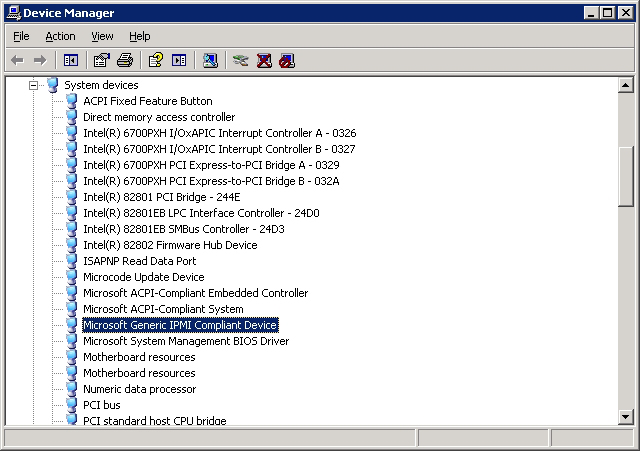Toggle the Show/Hide Action Pane toolbar icon
Viewport: 640px width, 451px height.
(179, 60)
